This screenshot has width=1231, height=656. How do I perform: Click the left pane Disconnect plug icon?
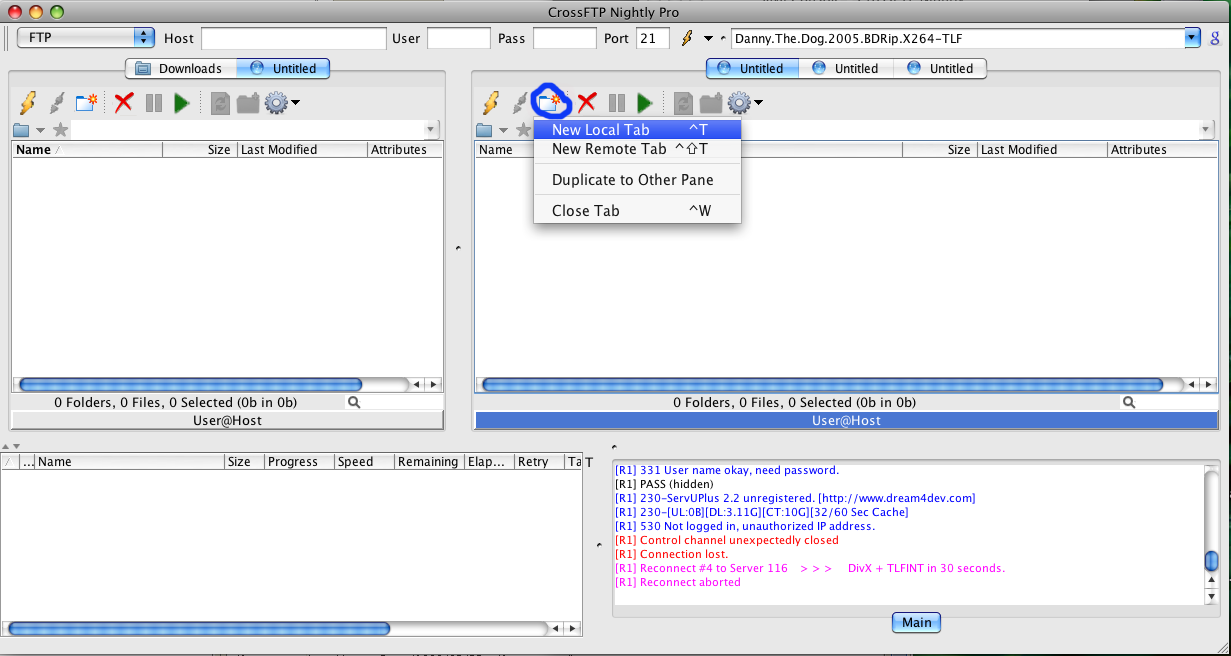[57, 102]
